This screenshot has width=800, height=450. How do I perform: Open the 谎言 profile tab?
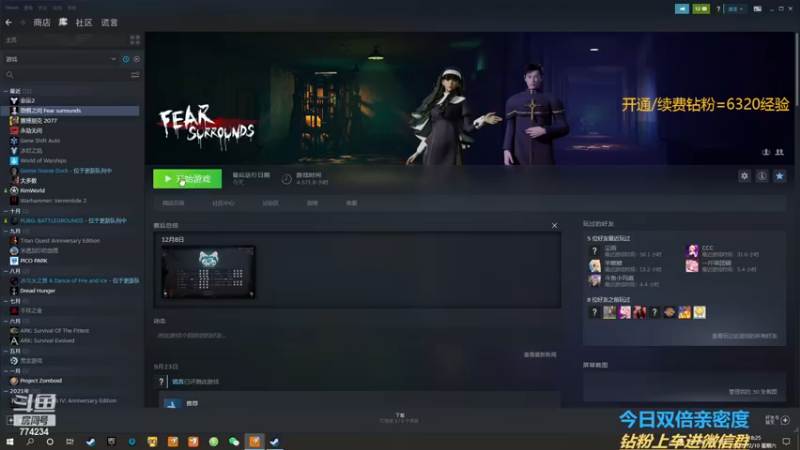109,22
